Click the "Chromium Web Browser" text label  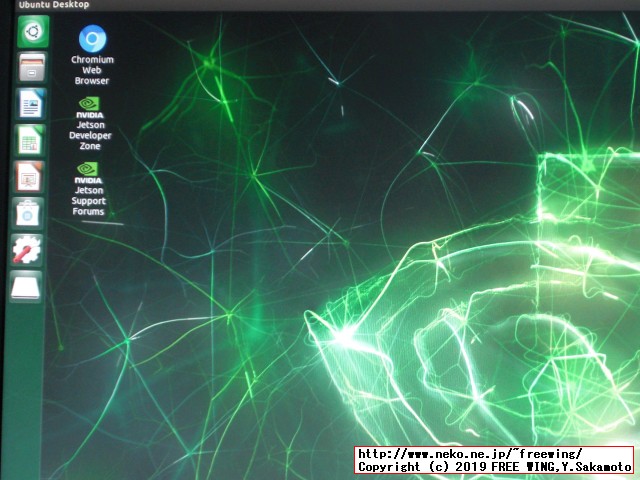[92, 70]
